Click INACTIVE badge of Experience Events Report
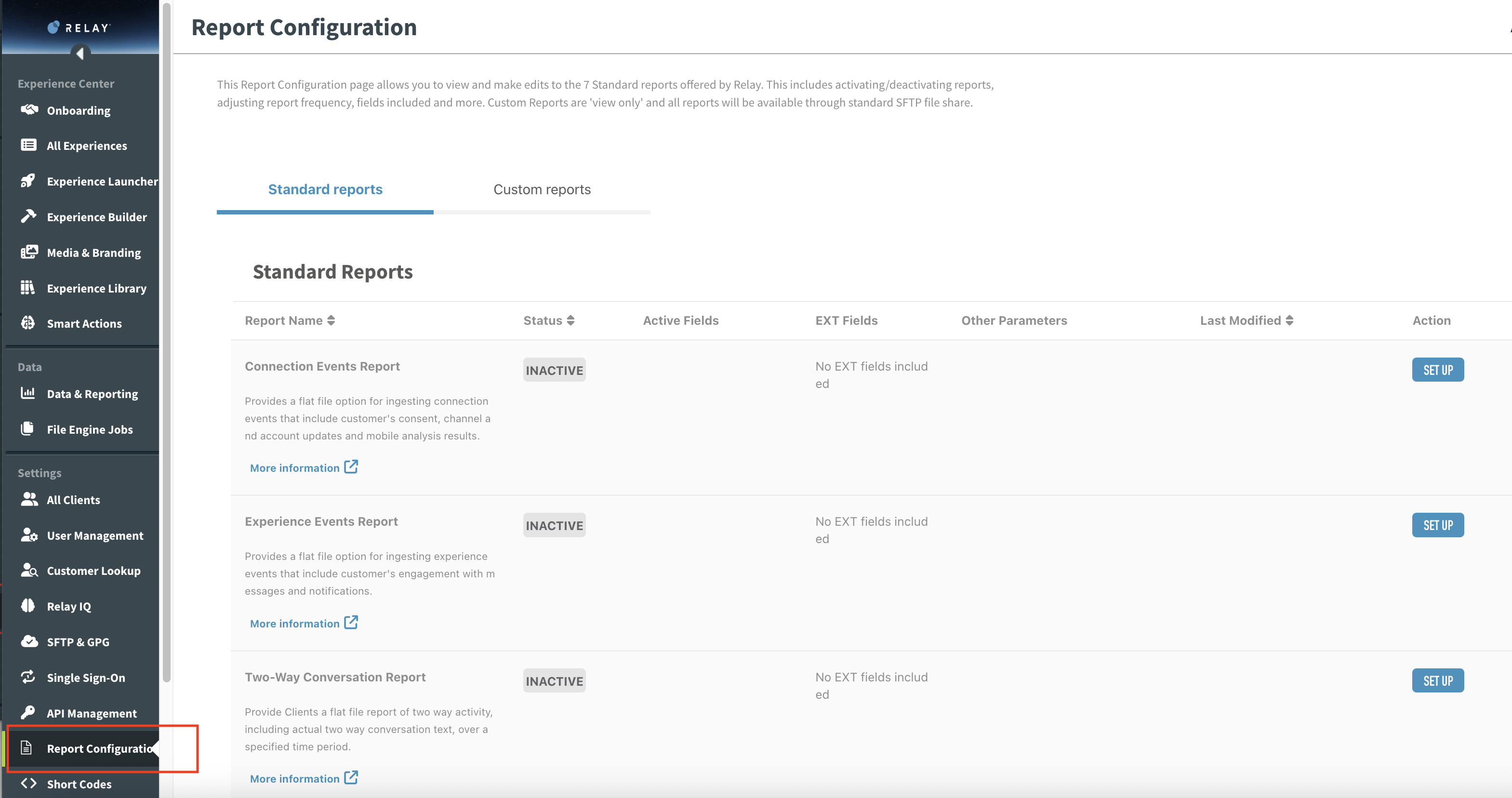Viewport: 1512px width, 798px height. pos(554,526)
